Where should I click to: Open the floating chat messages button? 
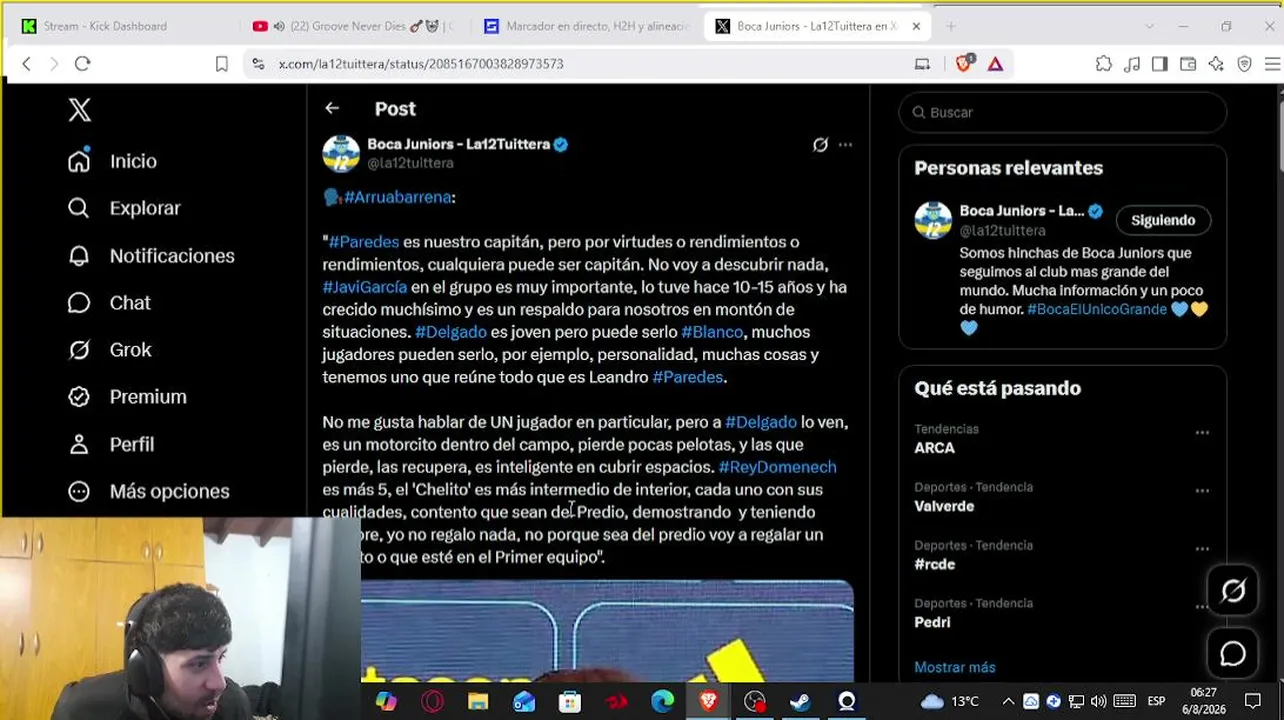click(x=1233, y=654)
